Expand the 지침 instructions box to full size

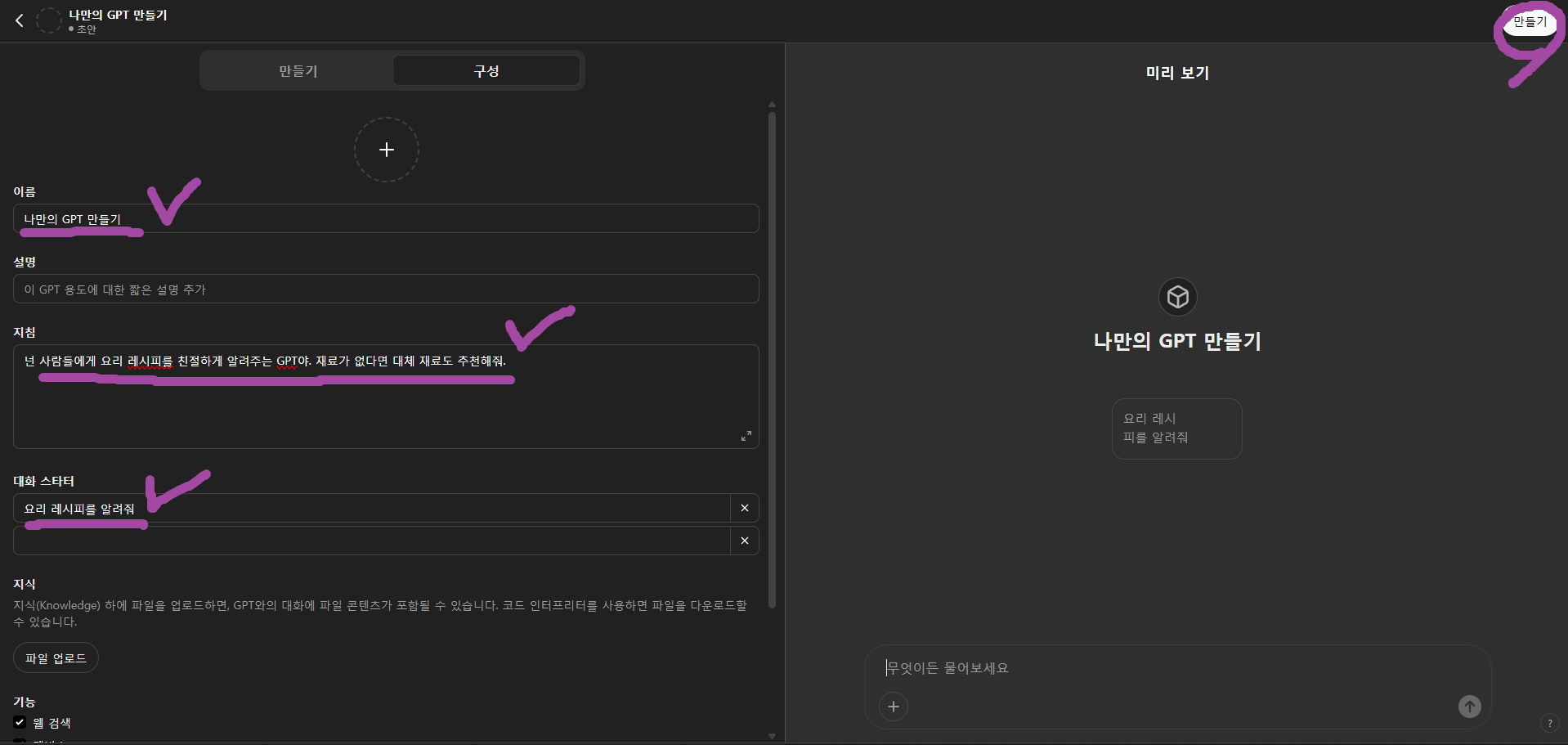[x=746, y=436]
